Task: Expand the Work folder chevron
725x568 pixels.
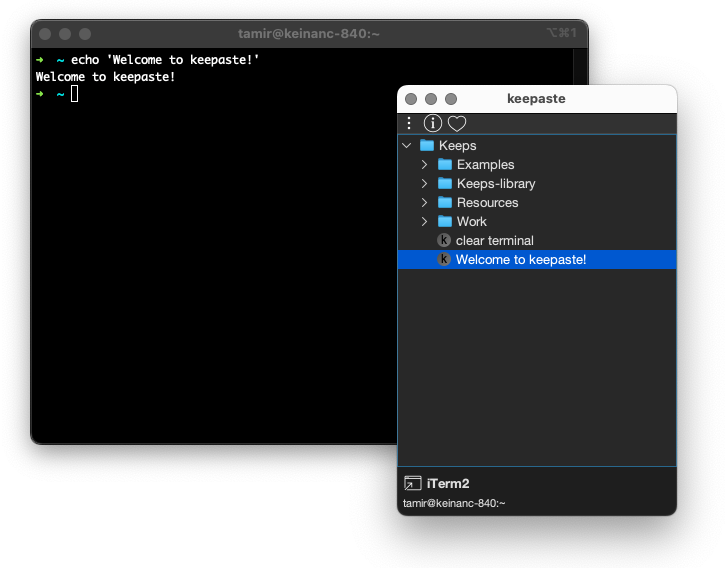Action: [424, 222]
